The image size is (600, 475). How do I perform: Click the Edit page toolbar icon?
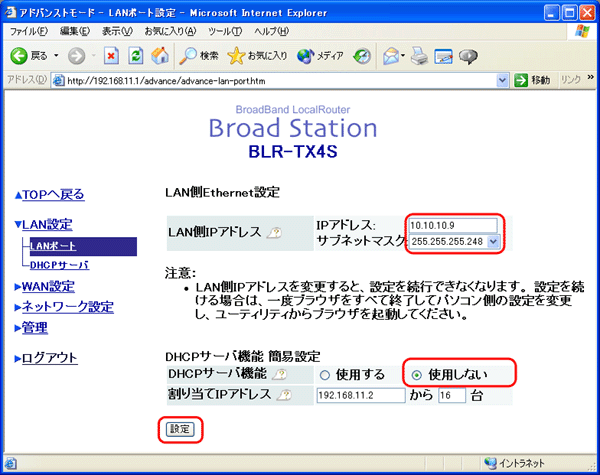(x=443, y=56)
